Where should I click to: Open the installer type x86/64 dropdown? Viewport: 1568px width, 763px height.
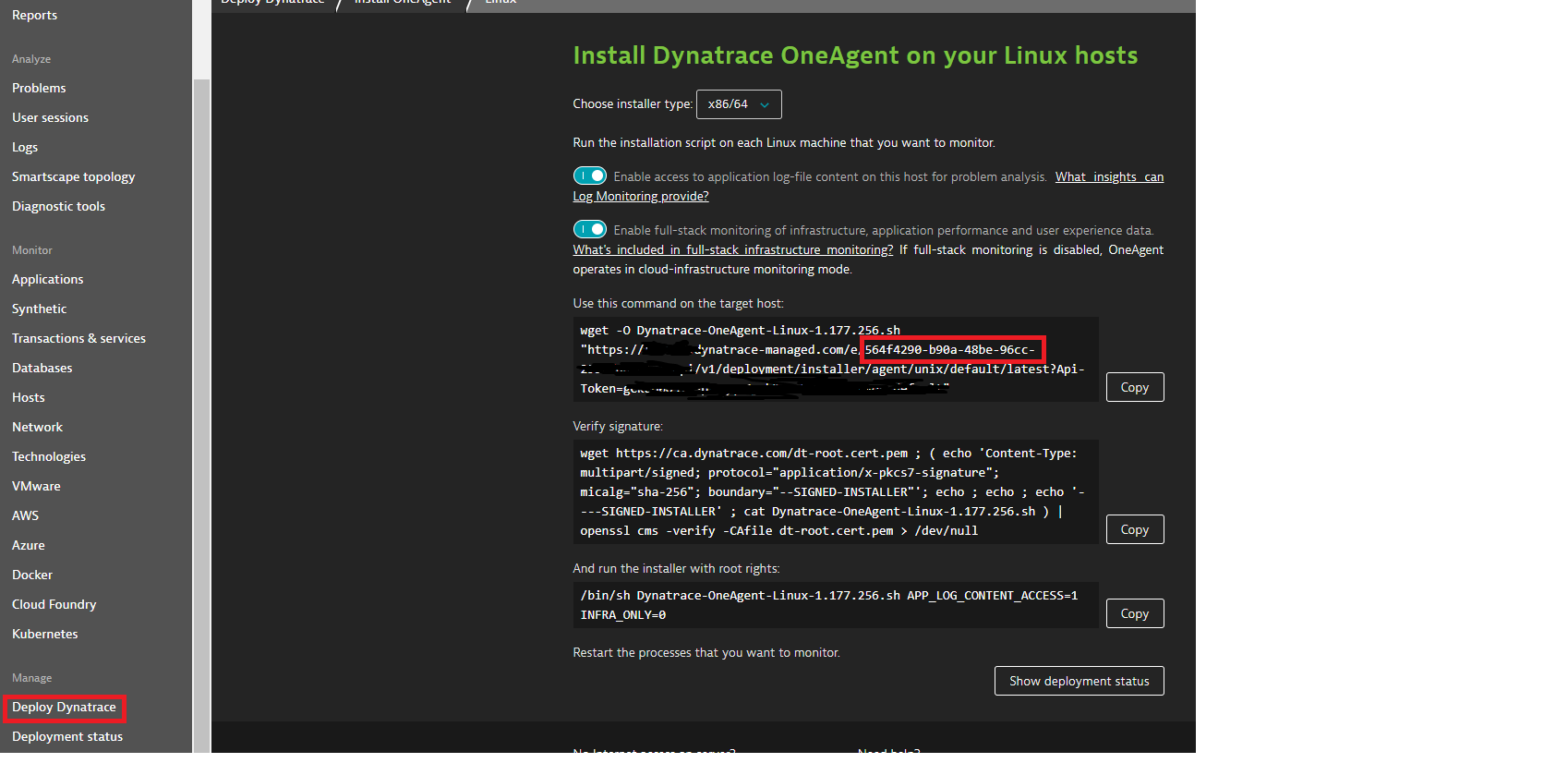click(x=738, y=104)
